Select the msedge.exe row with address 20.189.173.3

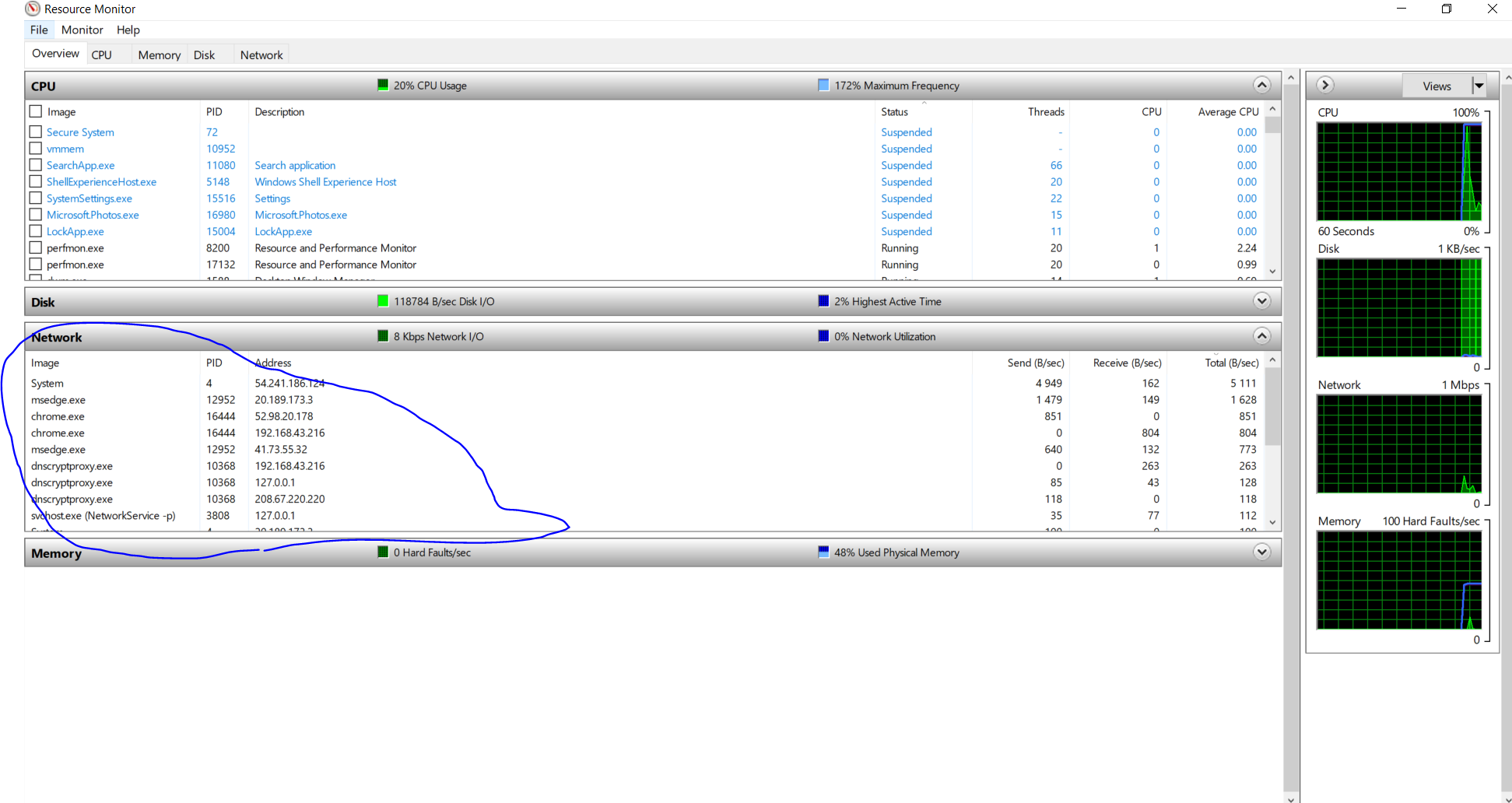click(x=645, y=400)
